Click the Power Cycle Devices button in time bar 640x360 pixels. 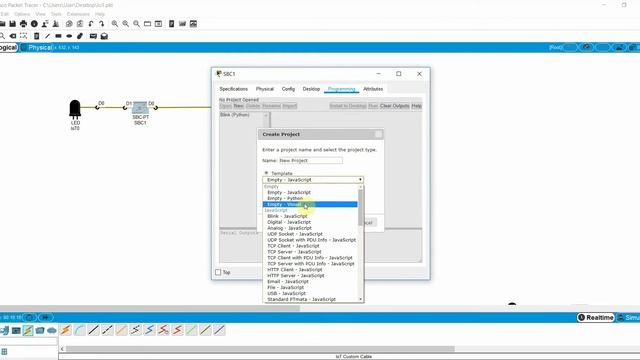(x=30, y=317)
